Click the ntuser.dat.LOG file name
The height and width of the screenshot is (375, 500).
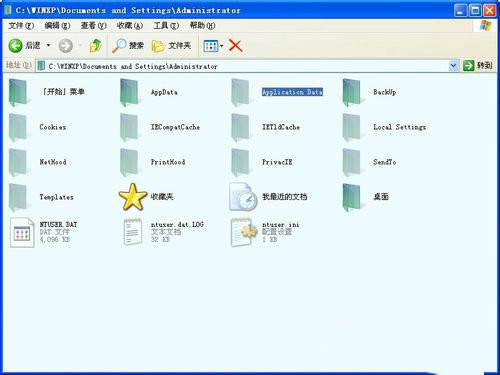point(177,225)
